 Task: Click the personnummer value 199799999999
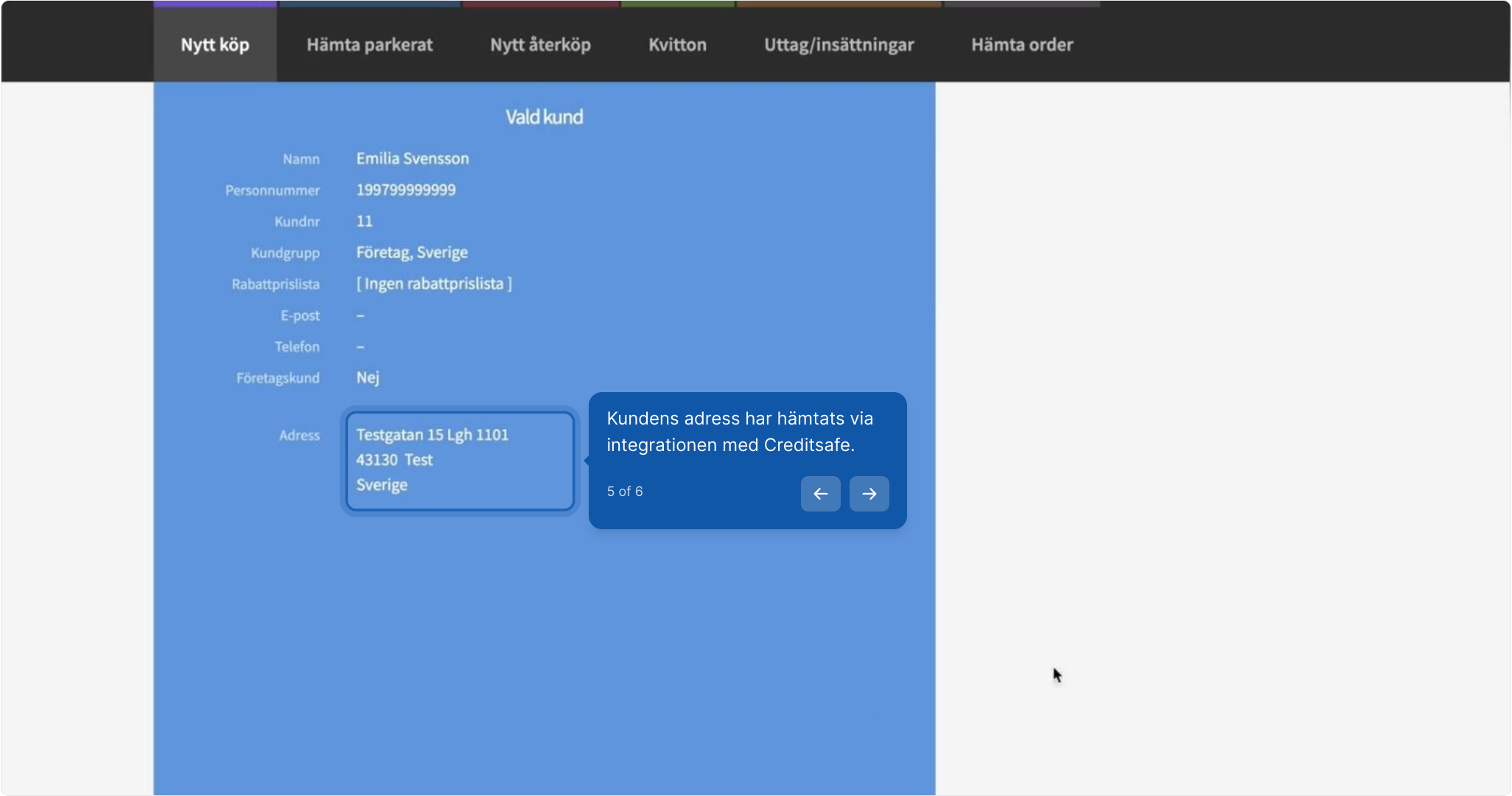click(405, 190)
